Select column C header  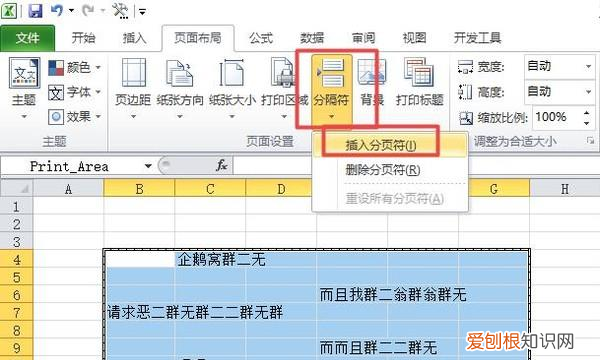click(210, 189)
